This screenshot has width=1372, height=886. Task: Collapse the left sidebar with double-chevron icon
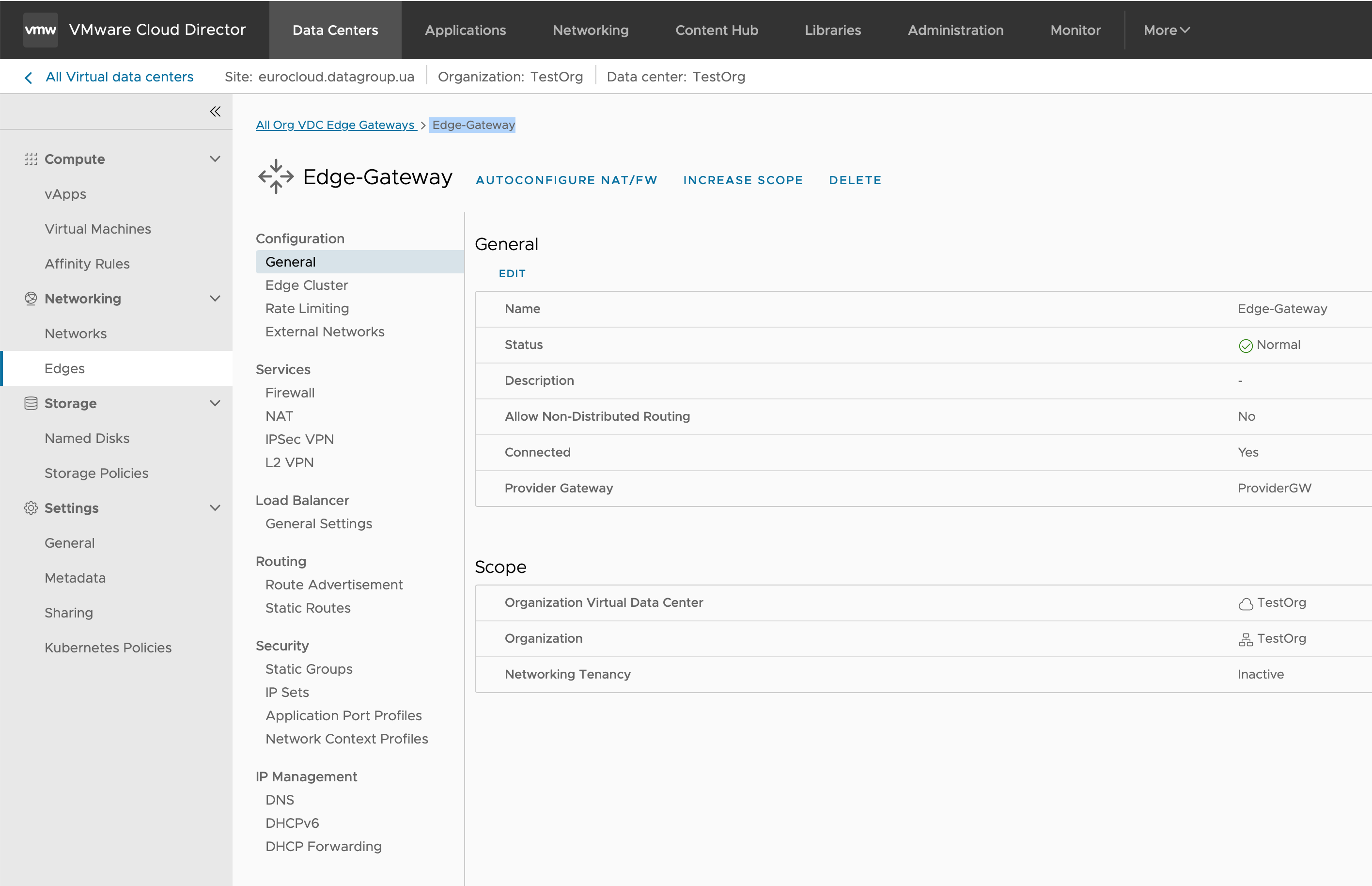click(215, 111)
